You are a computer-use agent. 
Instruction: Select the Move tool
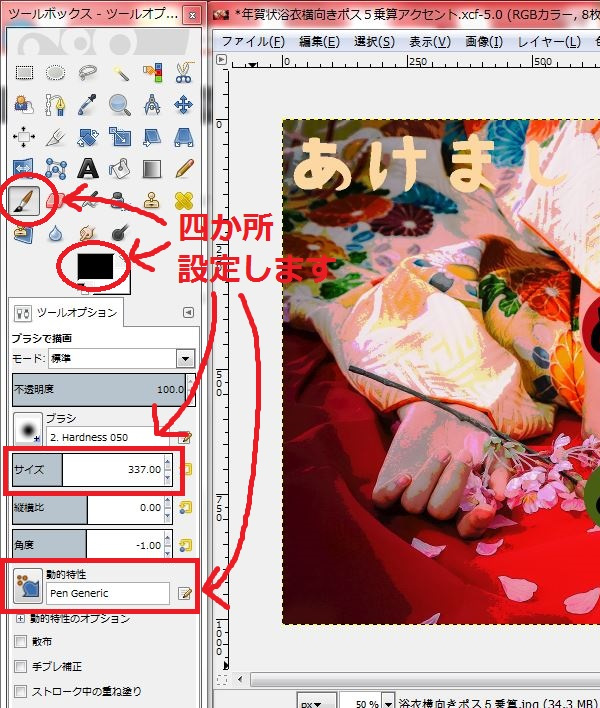point(184,105)
